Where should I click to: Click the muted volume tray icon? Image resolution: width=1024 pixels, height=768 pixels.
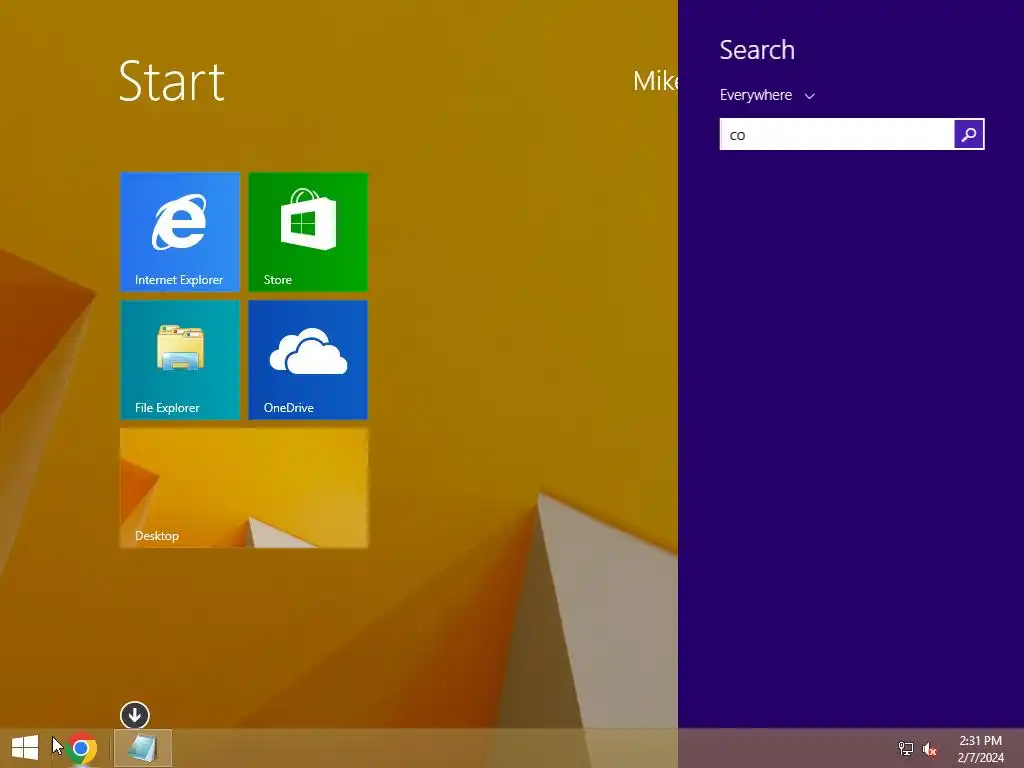point(929,749)
